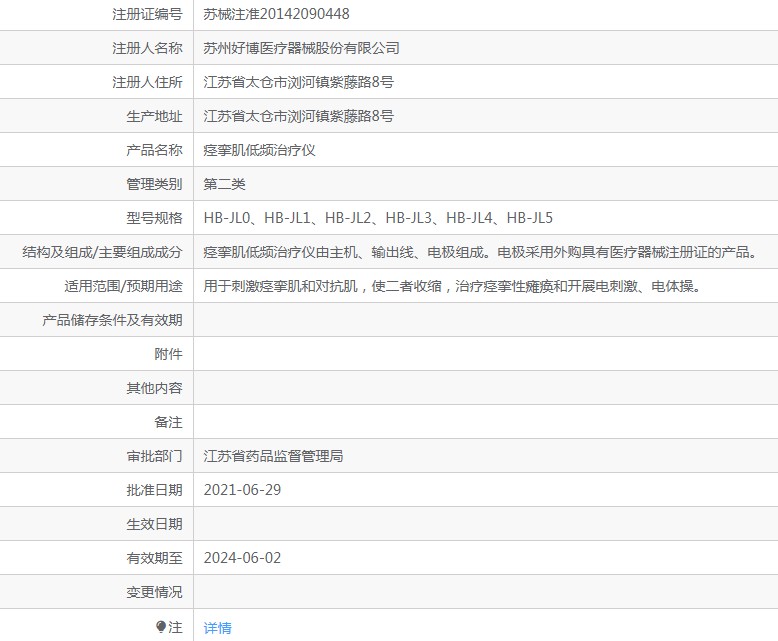This screenshot has height=641, width=778.
Task: Click the 型号规格 label
Action: click(154, 218)
